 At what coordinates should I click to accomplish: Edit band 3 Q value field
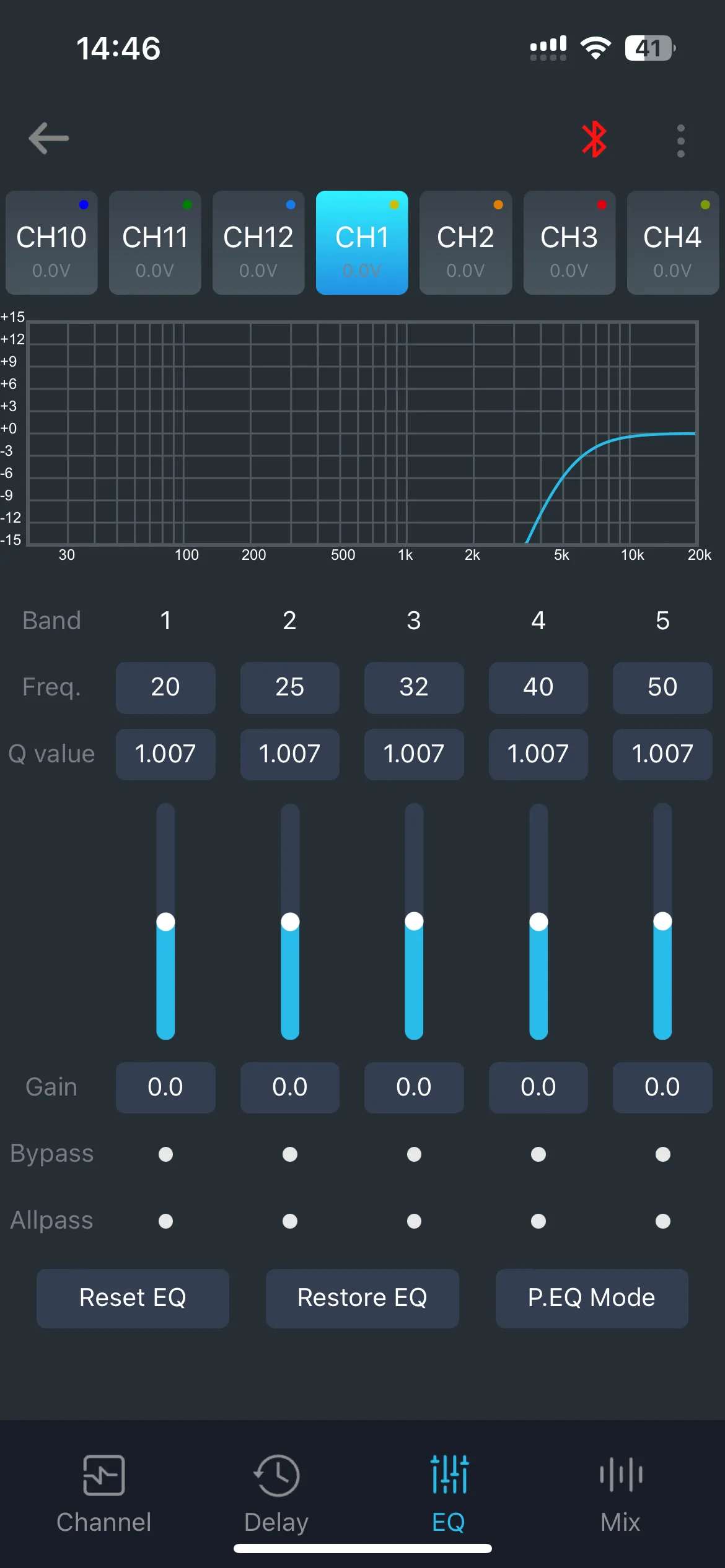click(x=414, y=754)
